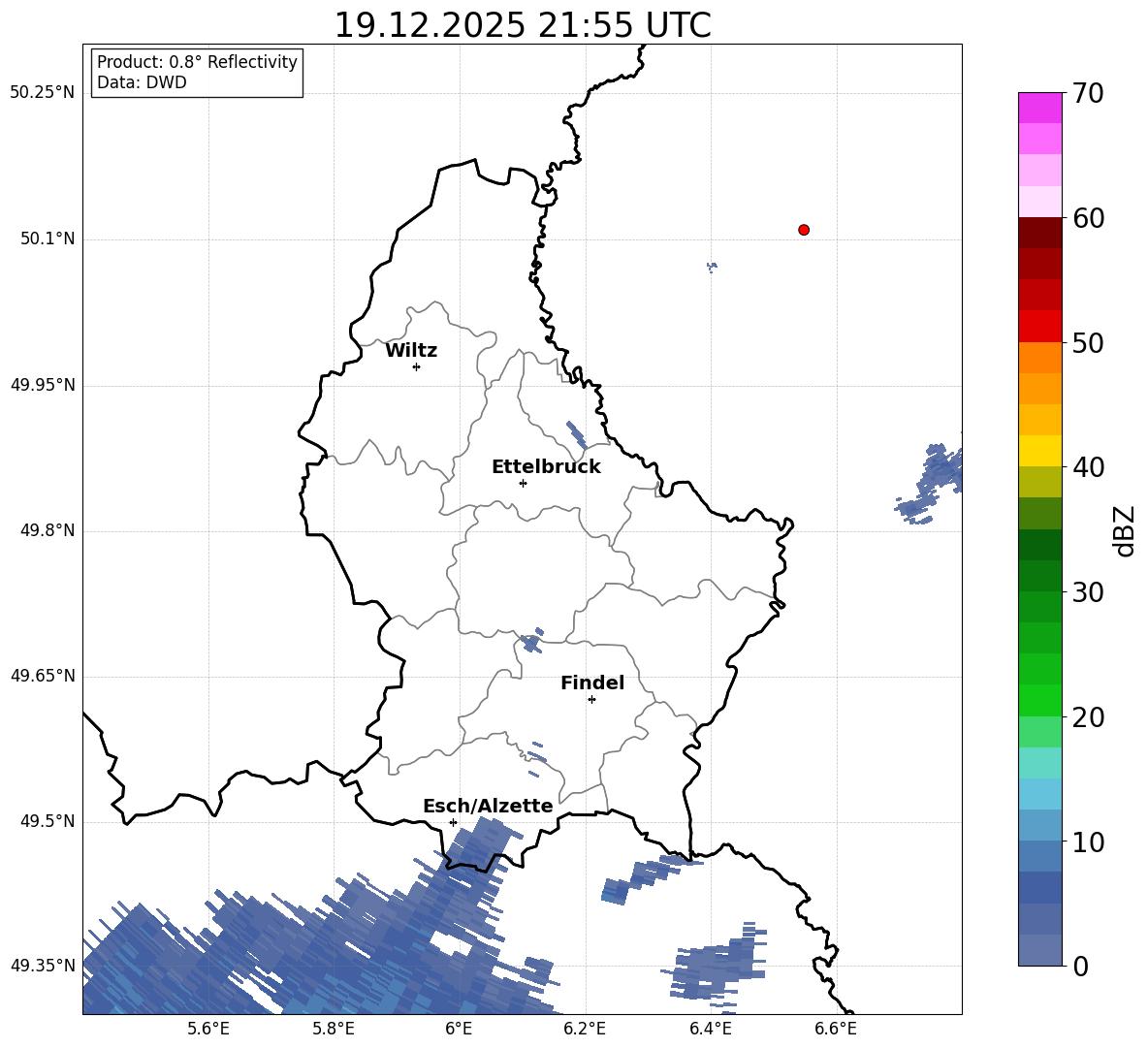Click the Findel station cross marker
This screenshot has width=1148, height=1048.
pyautogui.click(x=591, y=700)
